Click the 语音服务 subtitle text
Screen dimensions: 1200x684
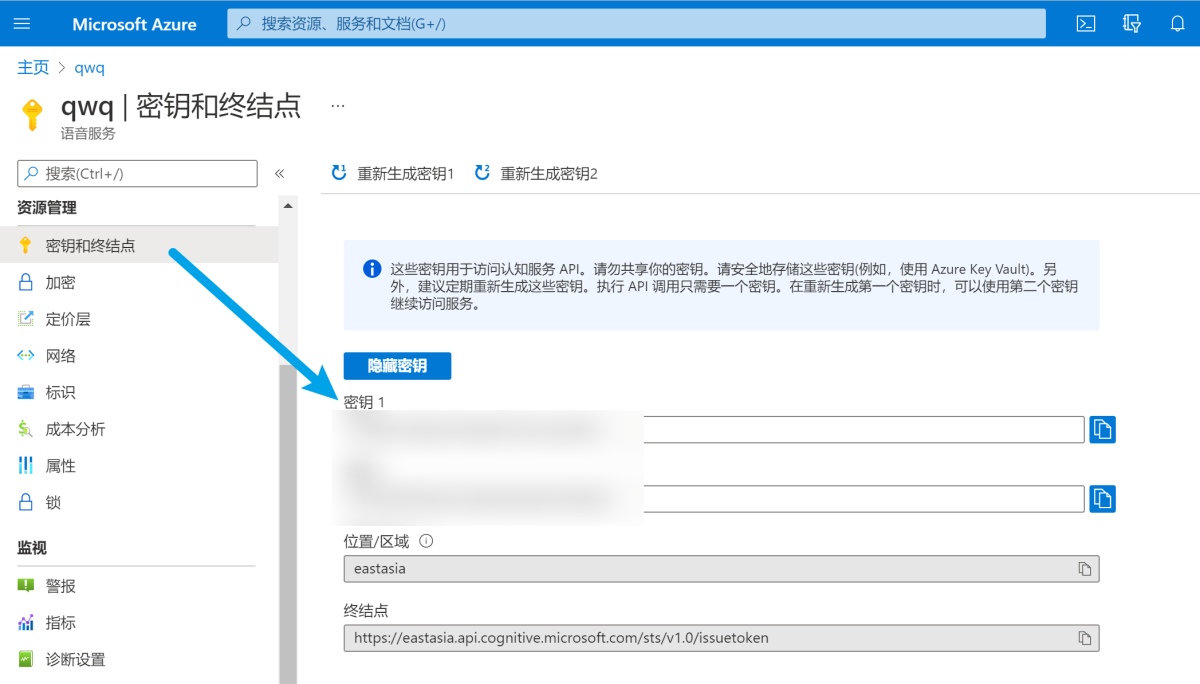coord(88,133)
